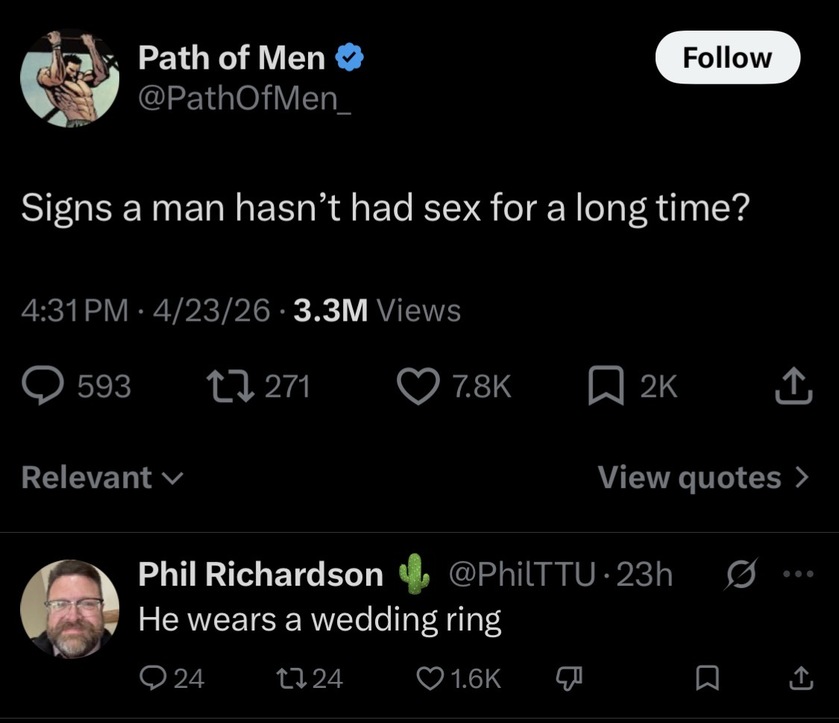Like the Path of Men post
This screenshot has width=839, height=723.
pyautogui.click(x=420, y=386)
